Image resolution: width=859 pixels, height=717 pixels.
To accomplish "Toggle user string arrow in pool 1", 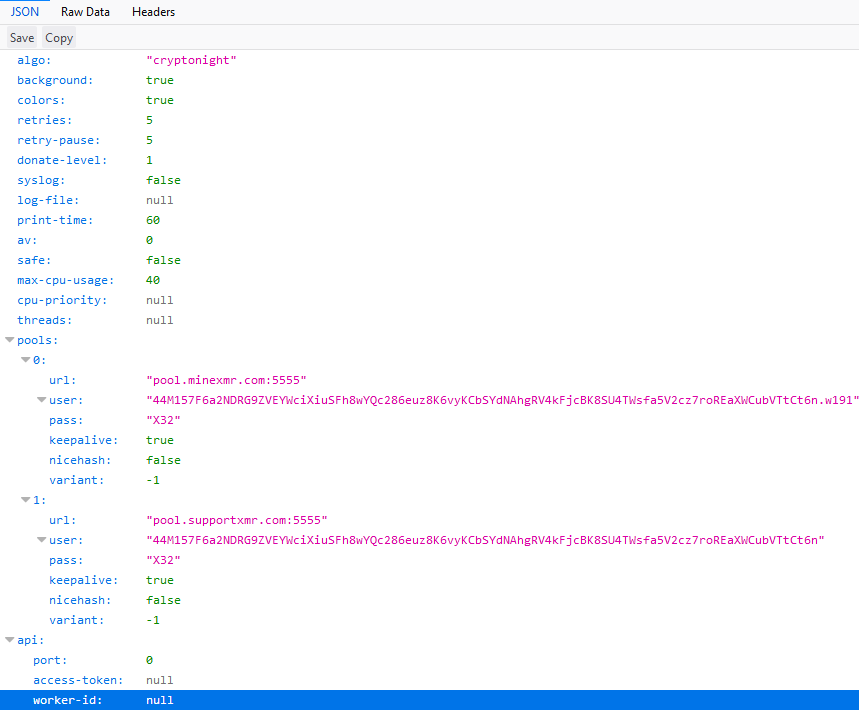I will tap(41, 540).
